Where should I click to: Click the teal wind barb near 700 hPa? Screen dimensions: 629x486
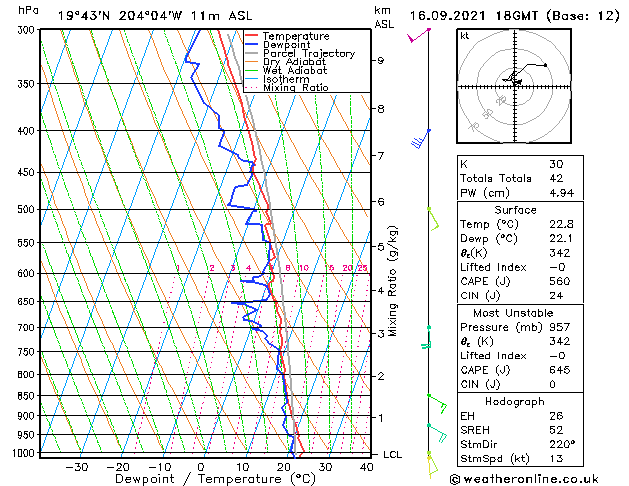426,338
